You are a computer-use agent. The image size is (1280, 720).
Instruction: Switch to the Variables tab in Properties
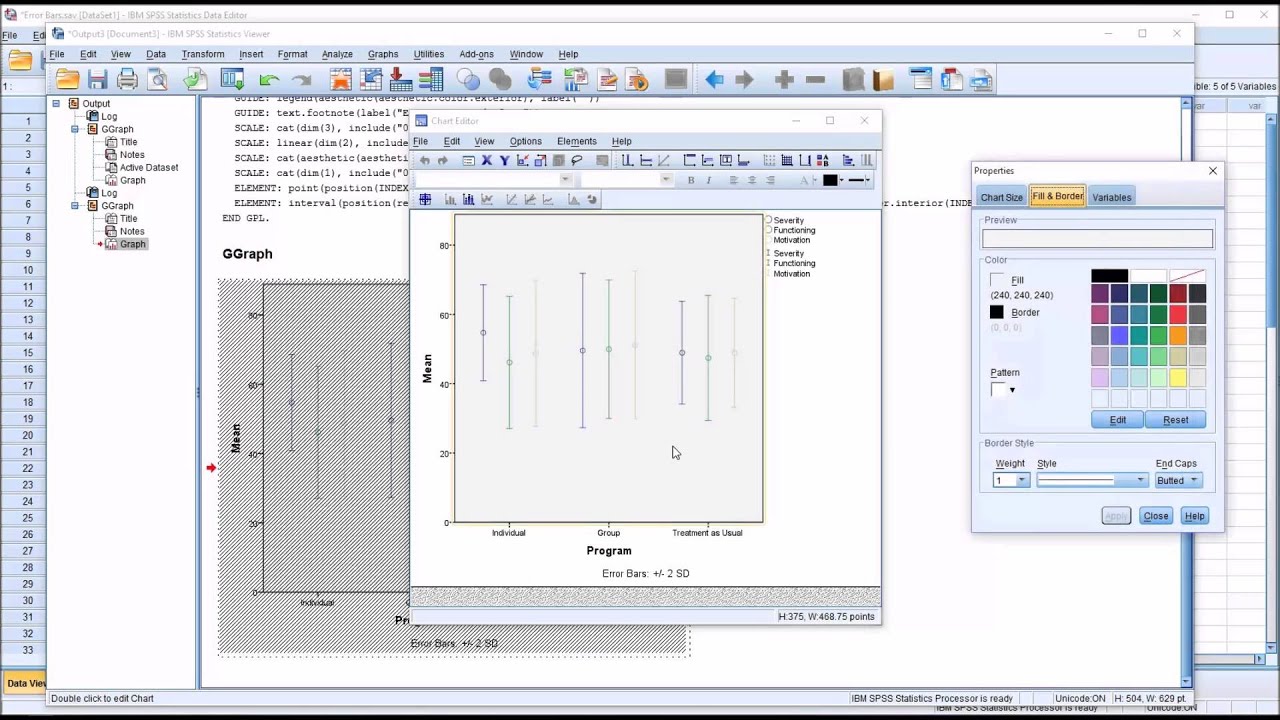[x=1111, y=197]
